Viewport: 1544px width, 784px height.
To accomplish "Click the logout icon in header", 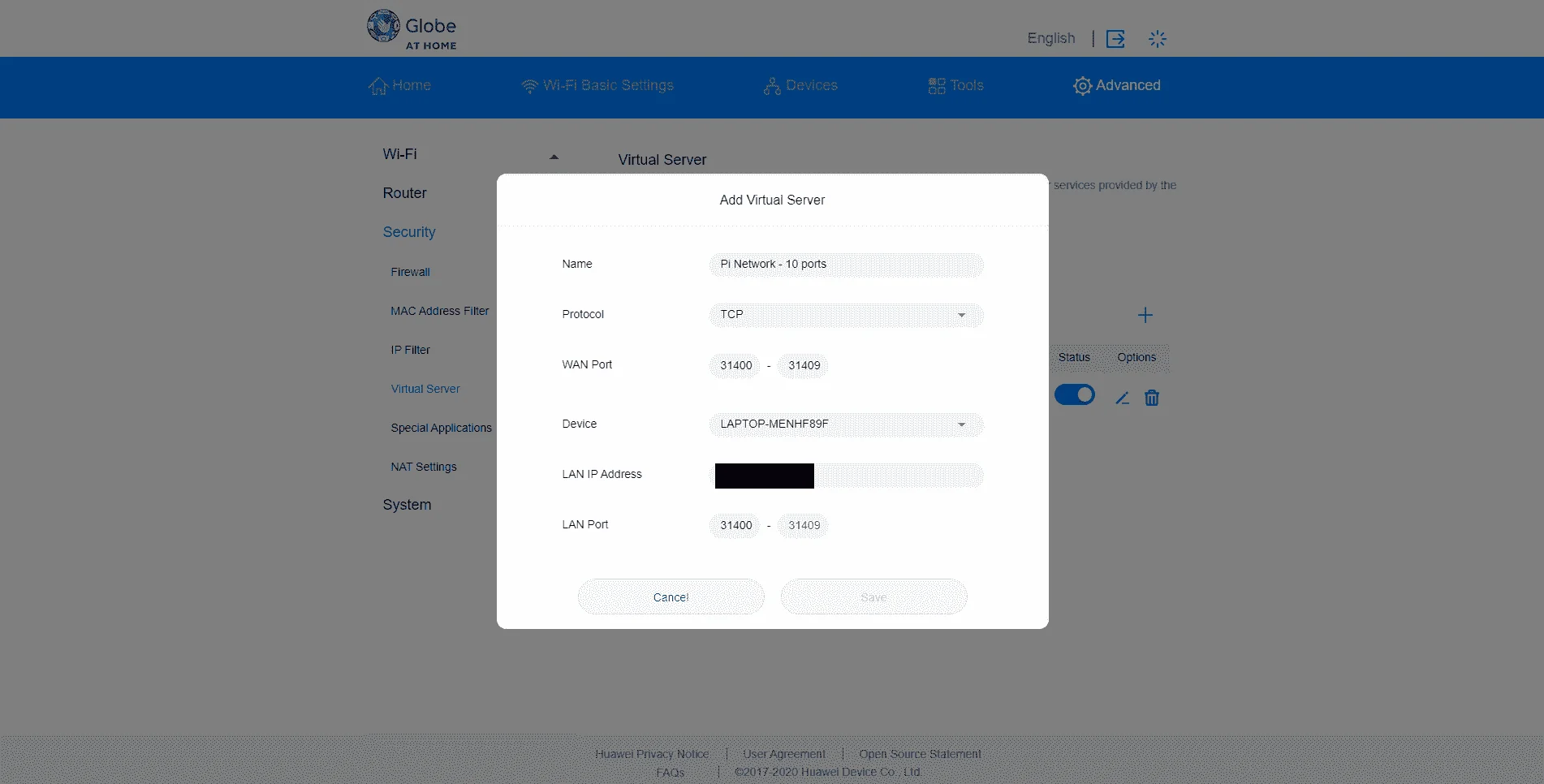I will (1115, 39).
